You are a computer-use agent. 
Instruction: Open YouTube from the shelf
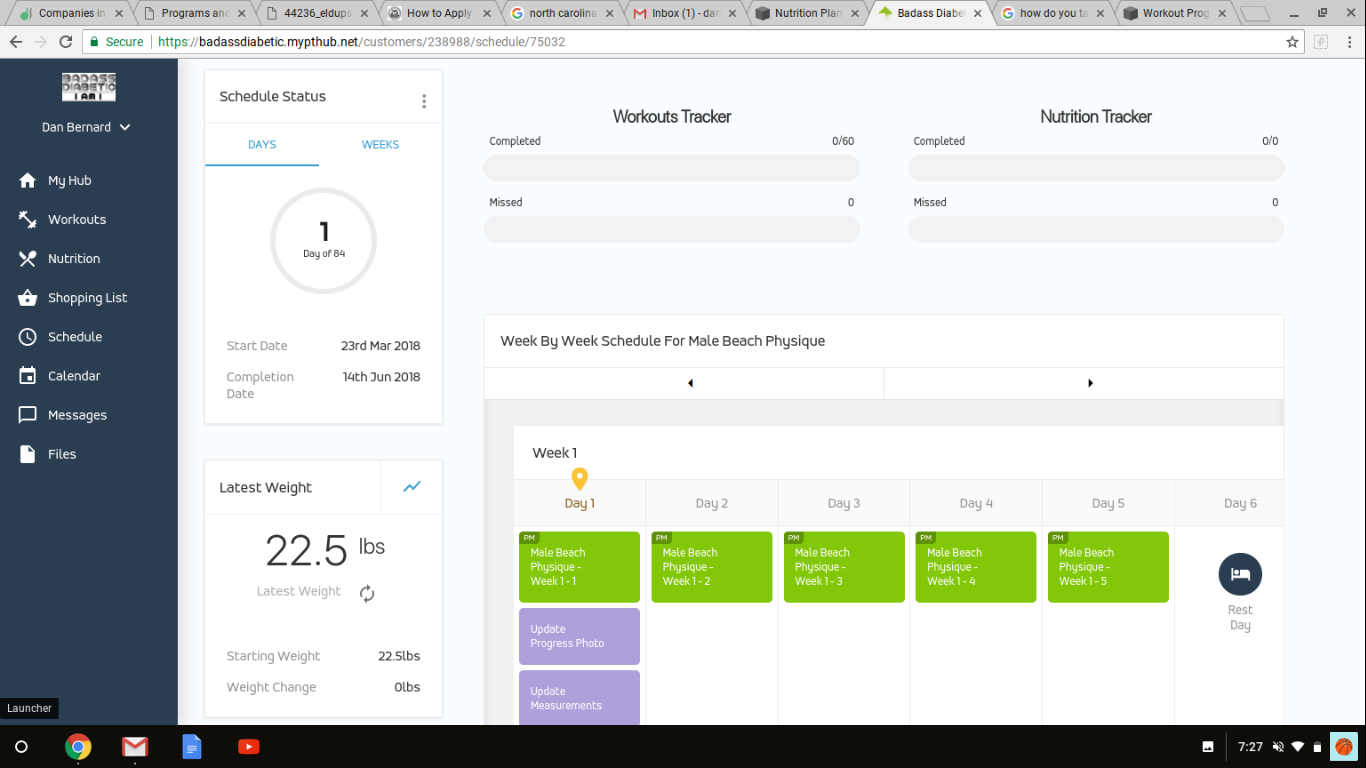click(249, 747)
